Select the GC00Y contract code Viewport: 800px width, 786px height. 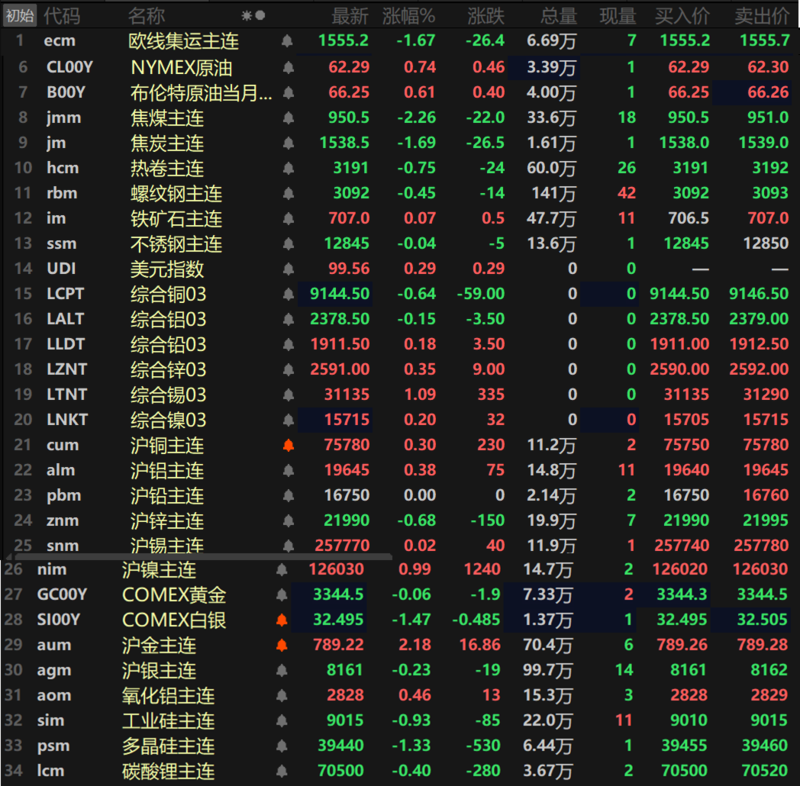tap(62, 595)
